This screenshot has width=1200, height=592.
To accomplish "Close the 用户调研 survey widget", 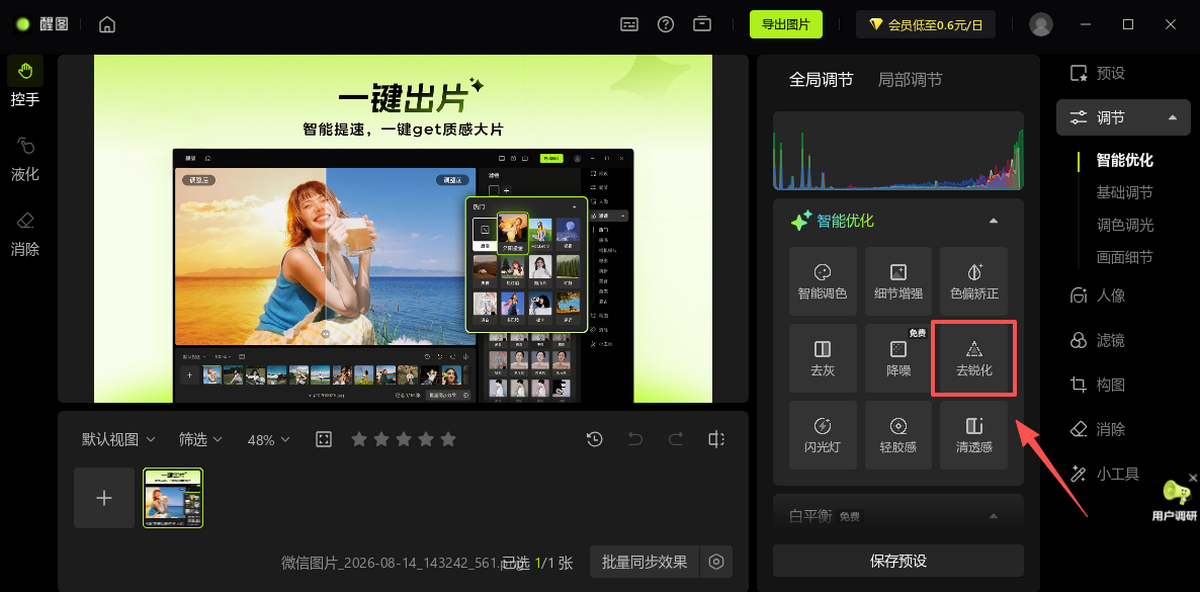I will coord(1193,478).
